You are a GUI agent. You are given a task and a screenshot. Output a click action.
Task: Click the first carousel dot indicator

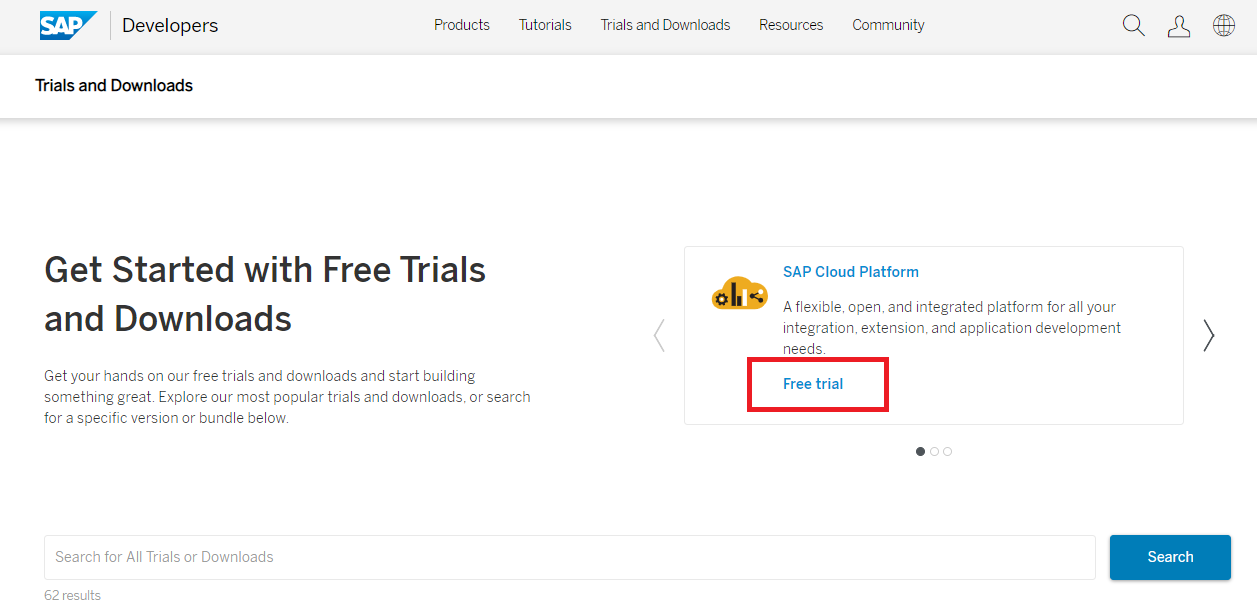tap(920, 451)
